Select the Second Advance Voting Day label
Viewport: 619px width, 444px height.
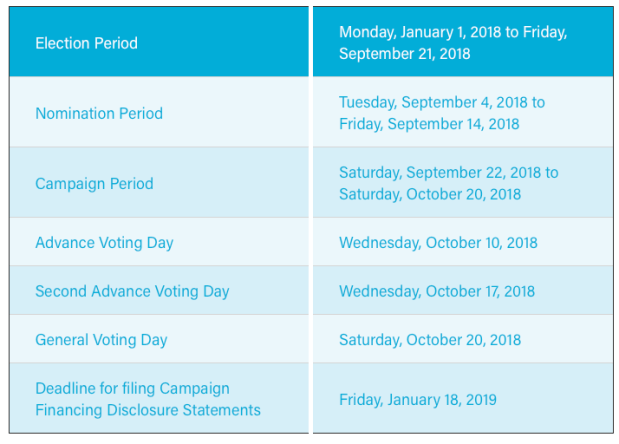point(132,292)
